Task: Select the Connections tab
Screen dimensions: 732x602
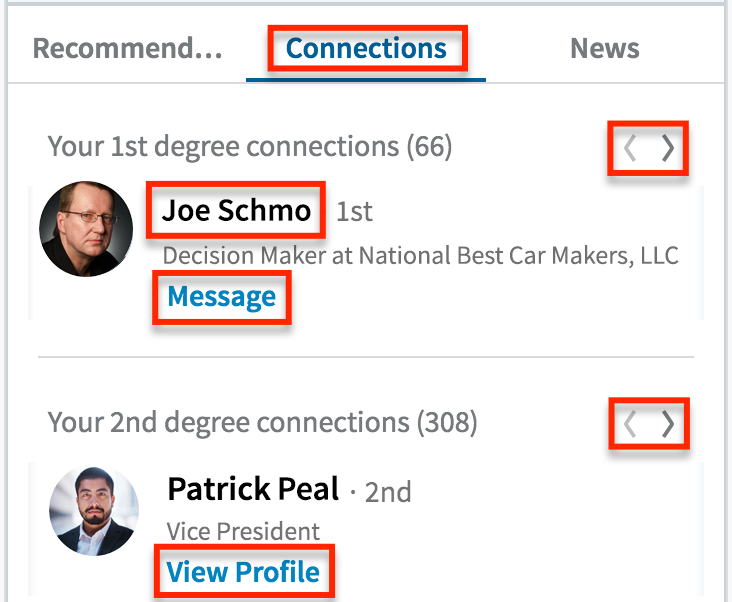Action: (x=366, y=48)
